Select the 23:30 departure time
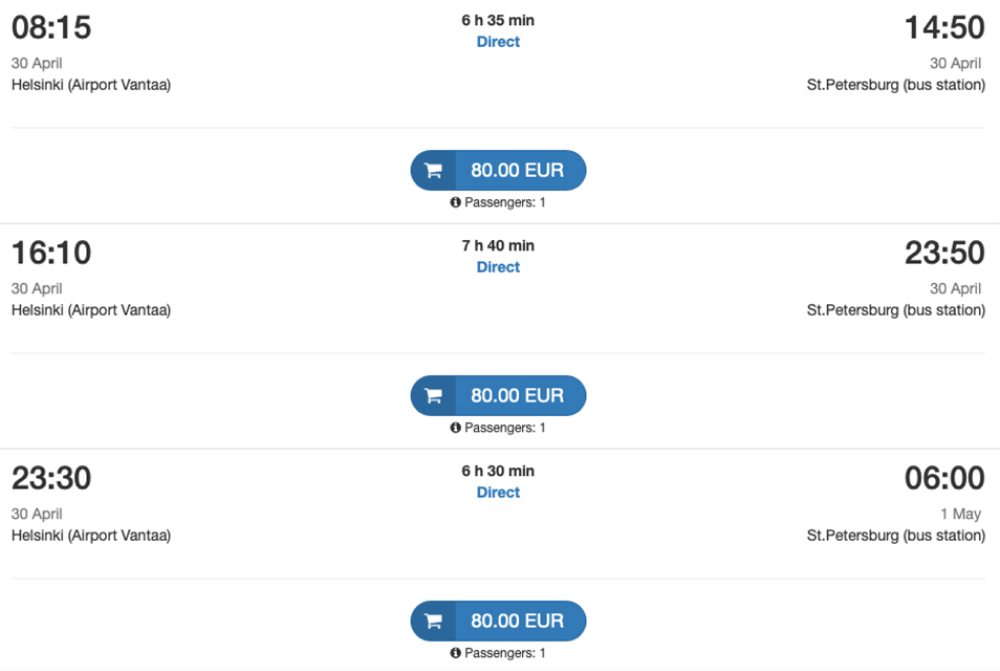 click(x=52, y=478)
